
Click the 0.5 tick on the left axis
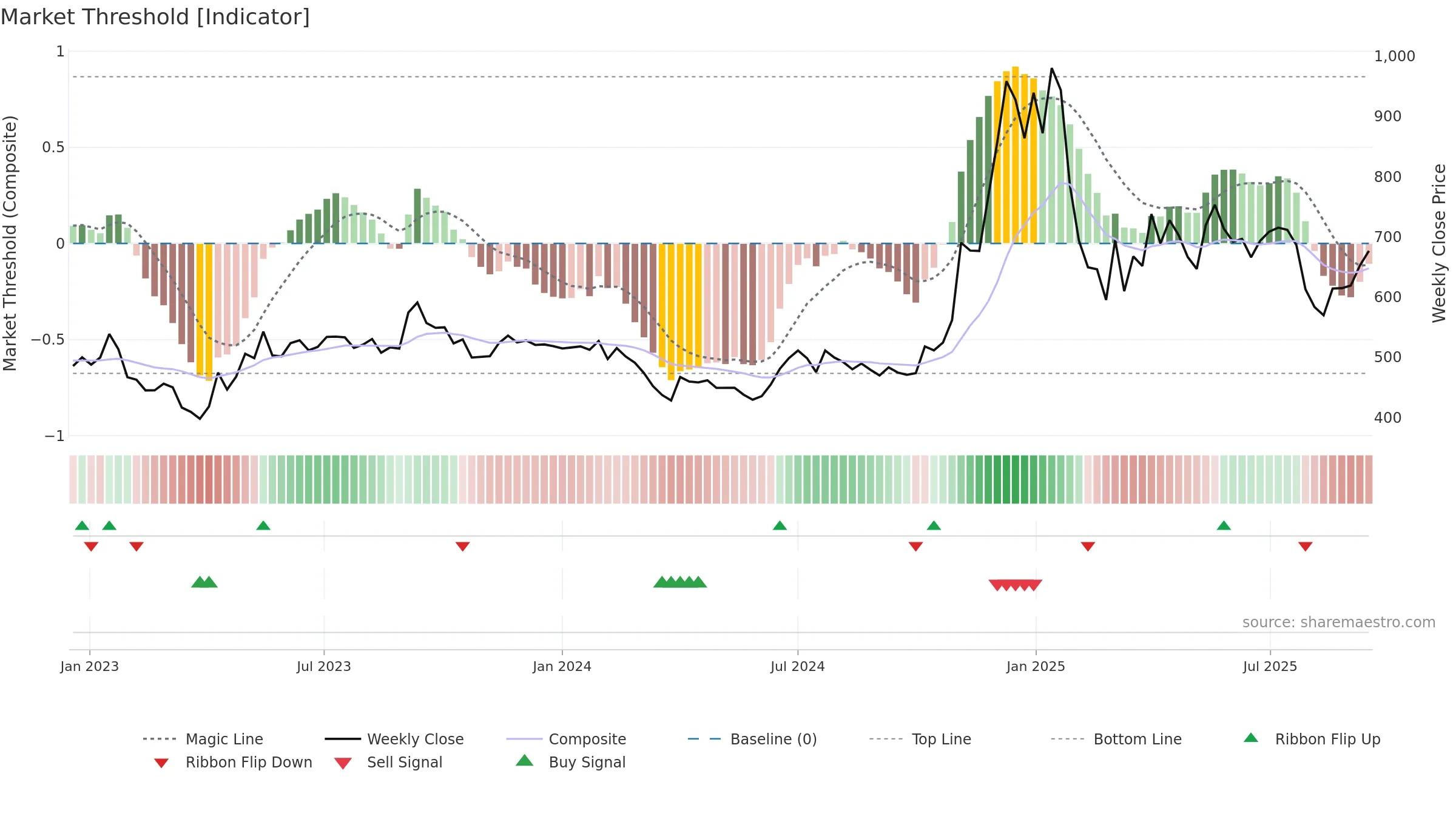tap(53, 147)
